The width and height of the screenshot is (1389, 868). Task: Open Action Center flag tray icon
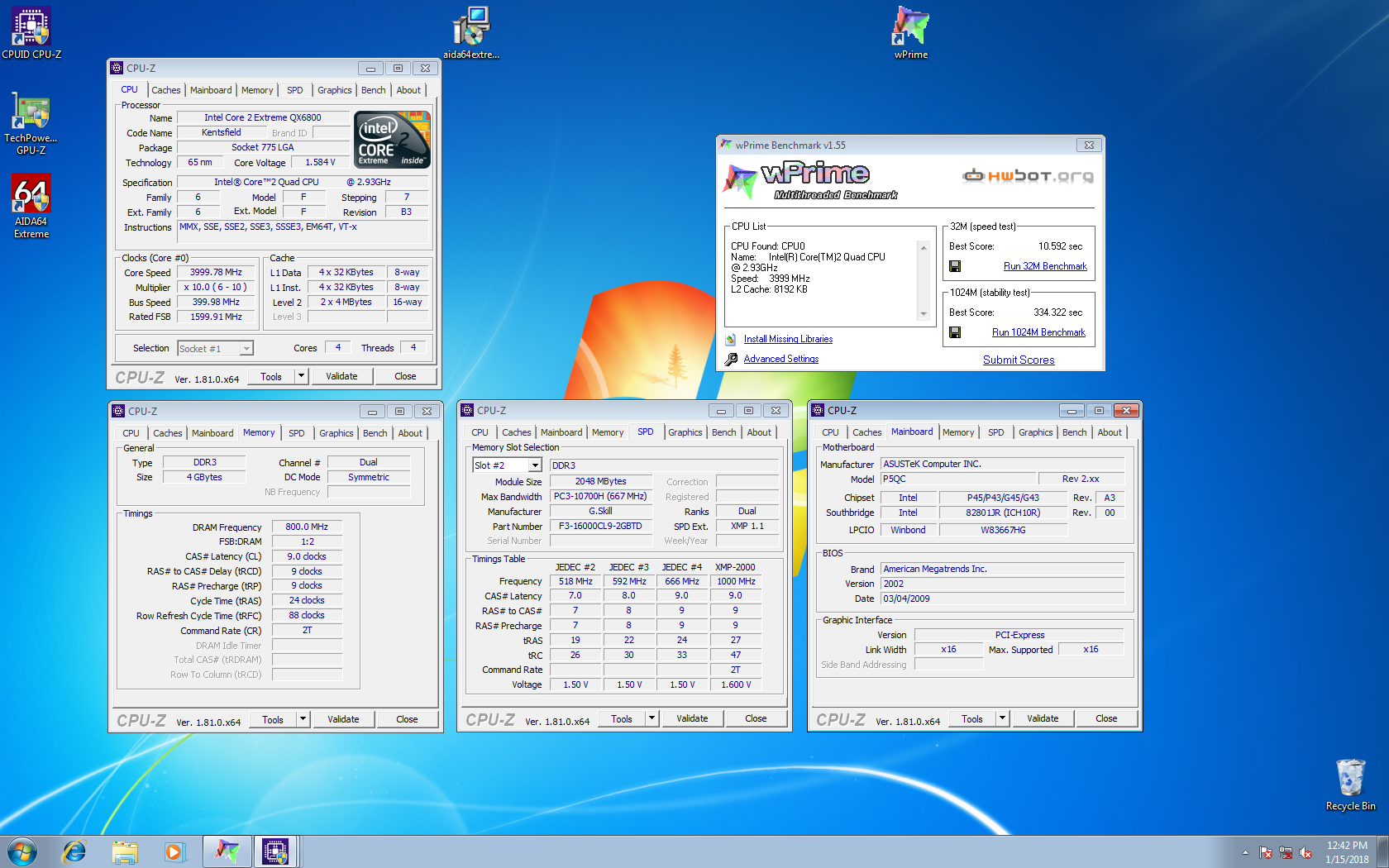tap(1266, 852)
